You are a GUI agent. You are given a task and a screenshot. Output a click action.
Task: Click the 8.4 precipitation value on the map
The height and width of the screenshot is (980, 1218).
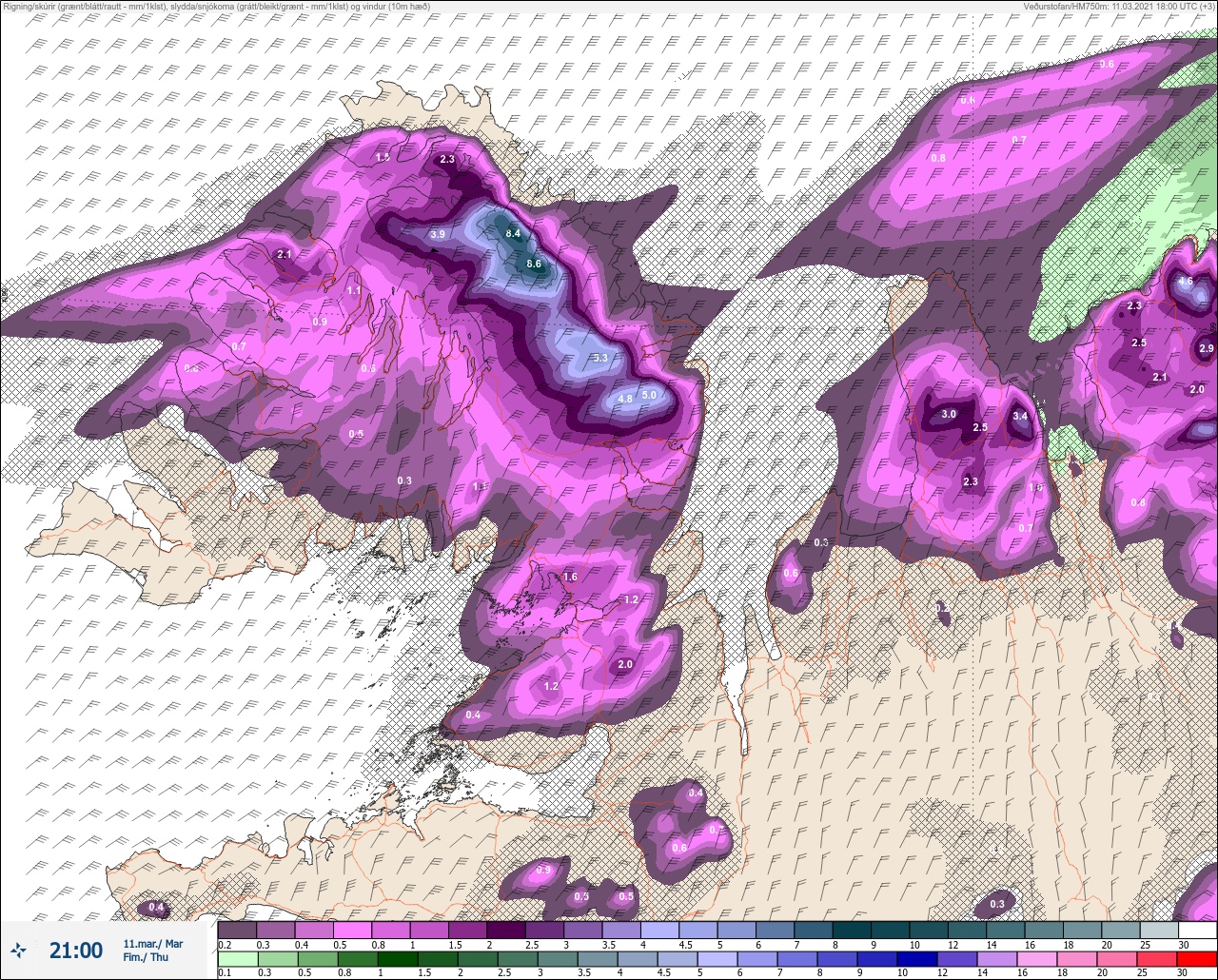[x=514, y=233]
